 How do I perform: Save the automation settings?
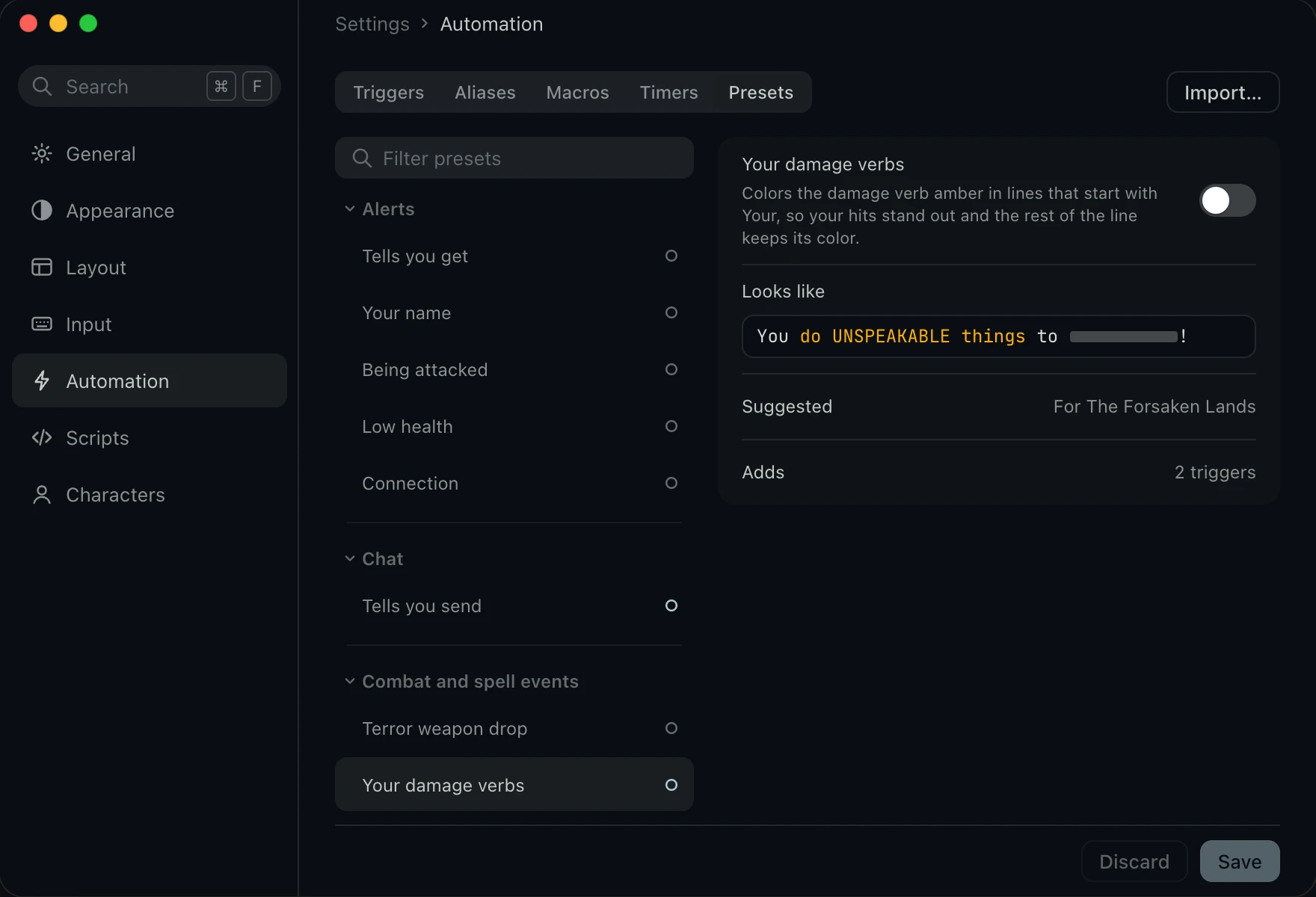point(1239,861)
